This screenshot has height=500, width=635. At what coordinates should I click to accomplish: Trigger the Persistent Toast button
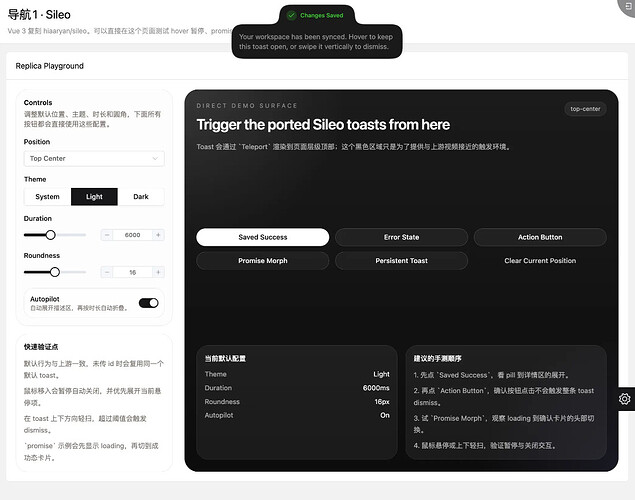coord(401,261)
